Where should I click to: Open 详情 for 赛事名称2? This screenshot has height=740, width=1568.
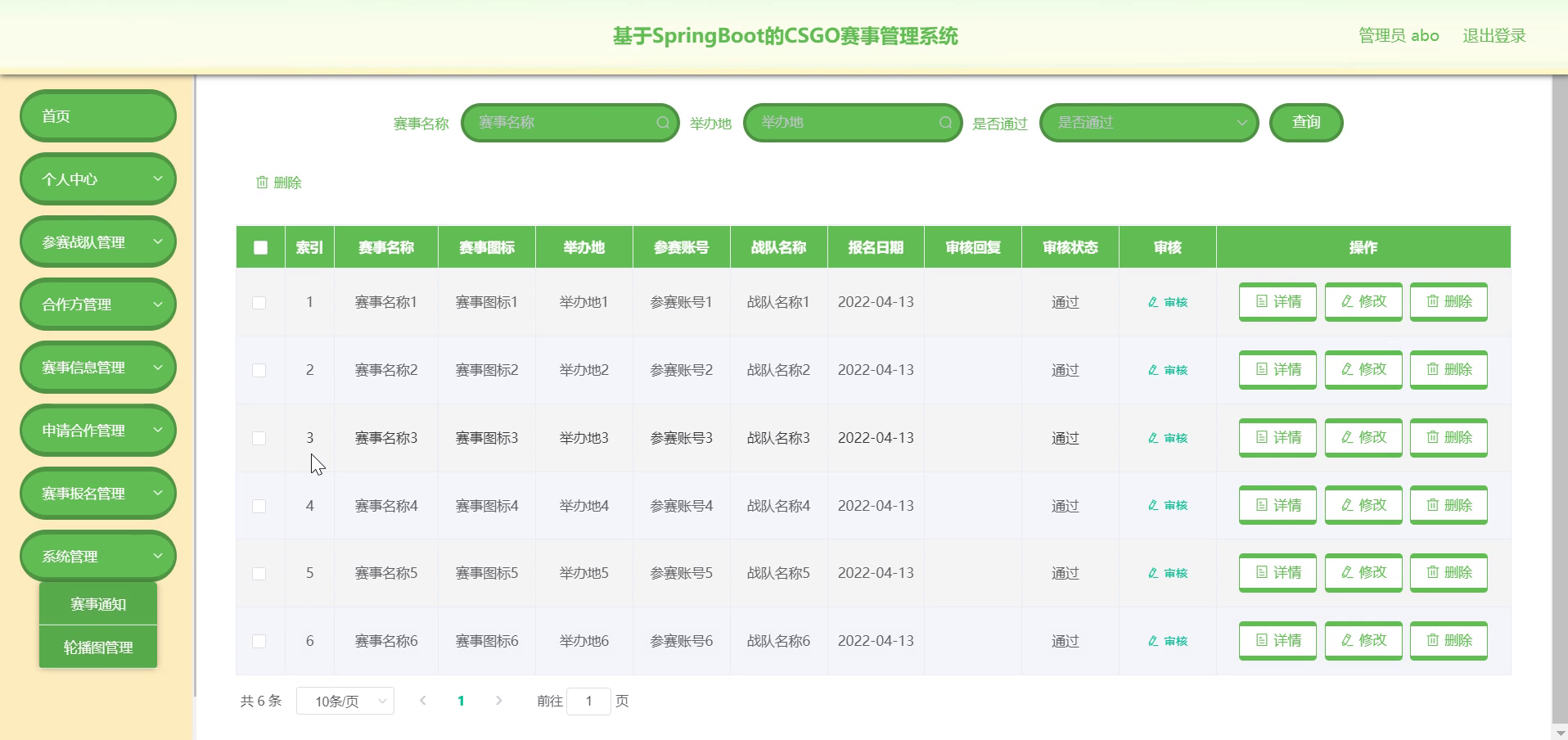(1277, 370)
